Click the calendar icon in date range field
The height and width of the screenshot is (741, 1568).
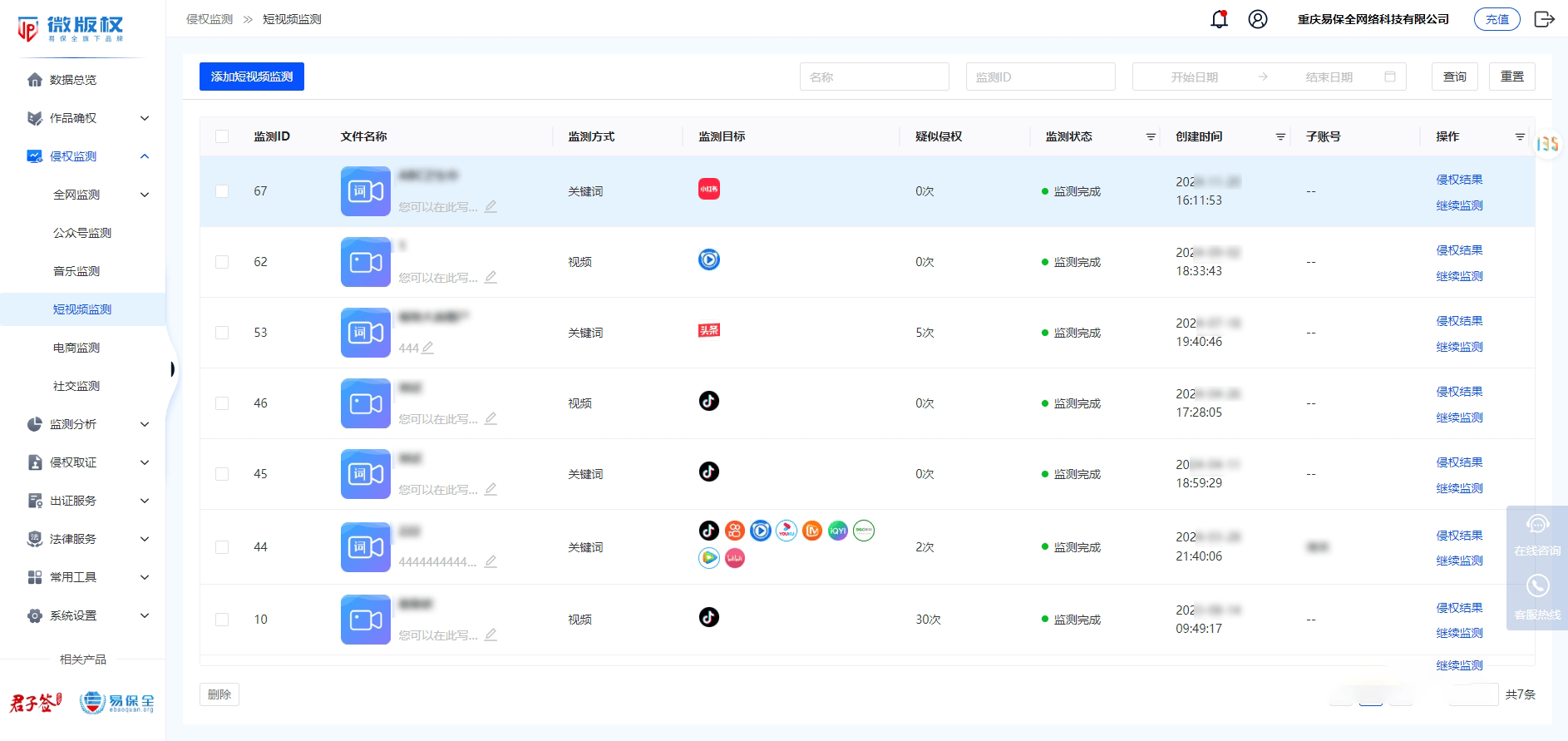click(x=1389, y=77)
